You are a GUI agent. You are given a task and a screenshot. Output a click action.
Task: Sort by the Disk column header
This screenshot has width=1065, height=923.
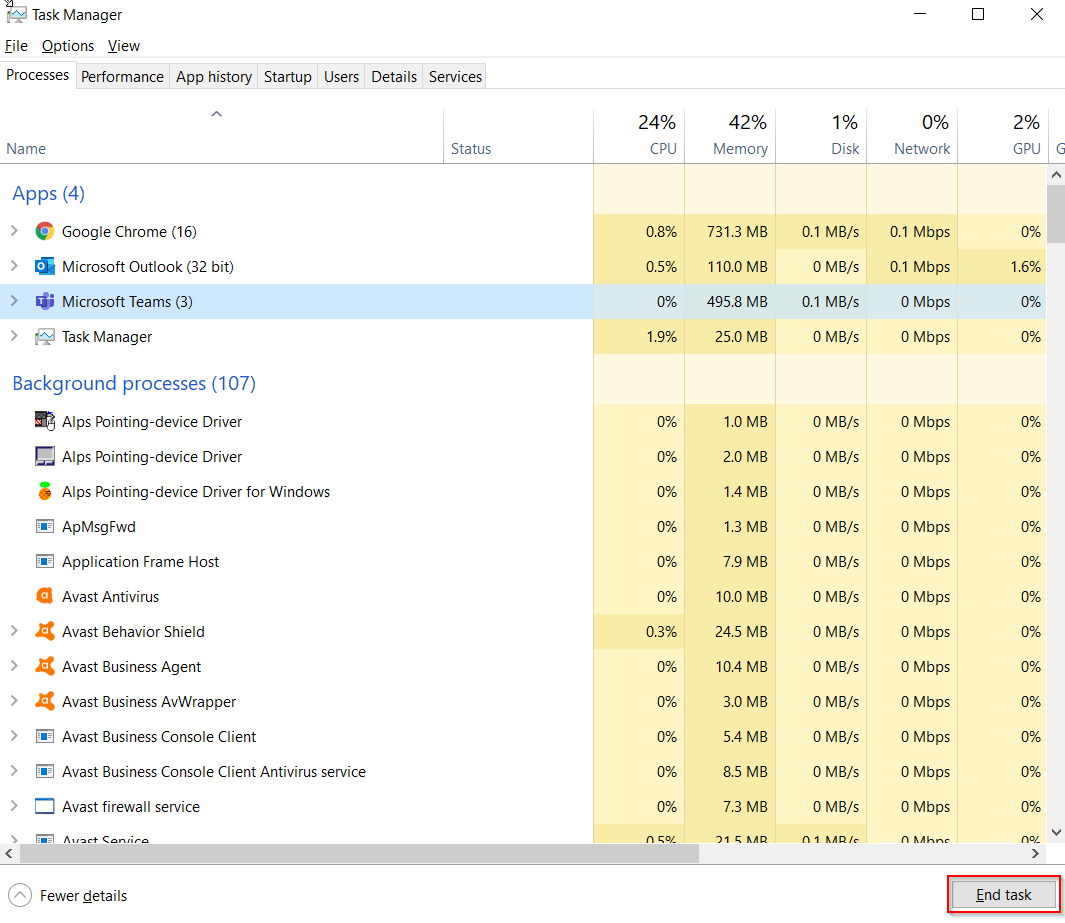point(821,137)
